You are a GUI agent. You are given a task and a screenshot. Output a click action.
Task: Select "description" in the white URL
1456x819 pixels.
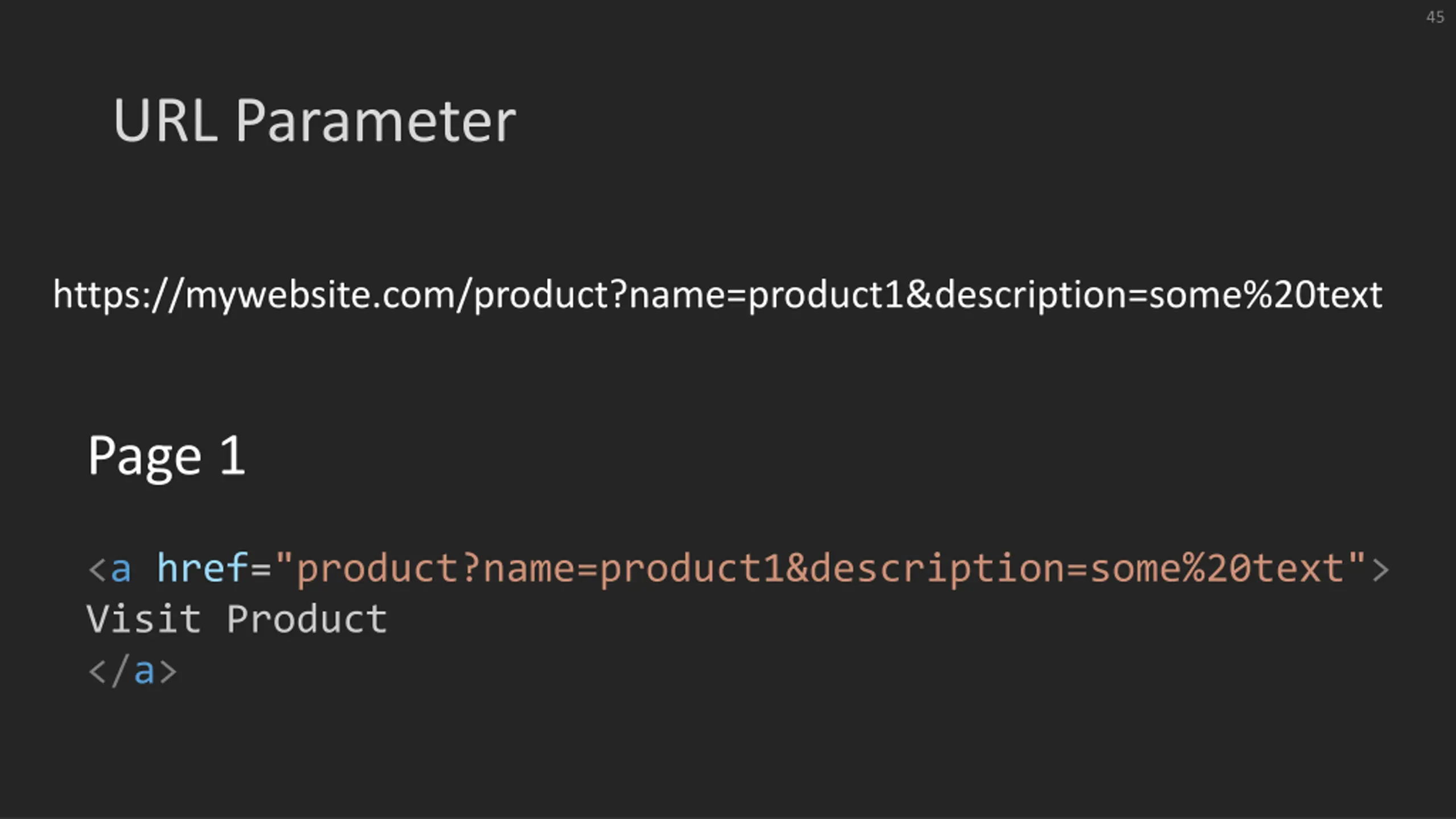(1030, 295)
